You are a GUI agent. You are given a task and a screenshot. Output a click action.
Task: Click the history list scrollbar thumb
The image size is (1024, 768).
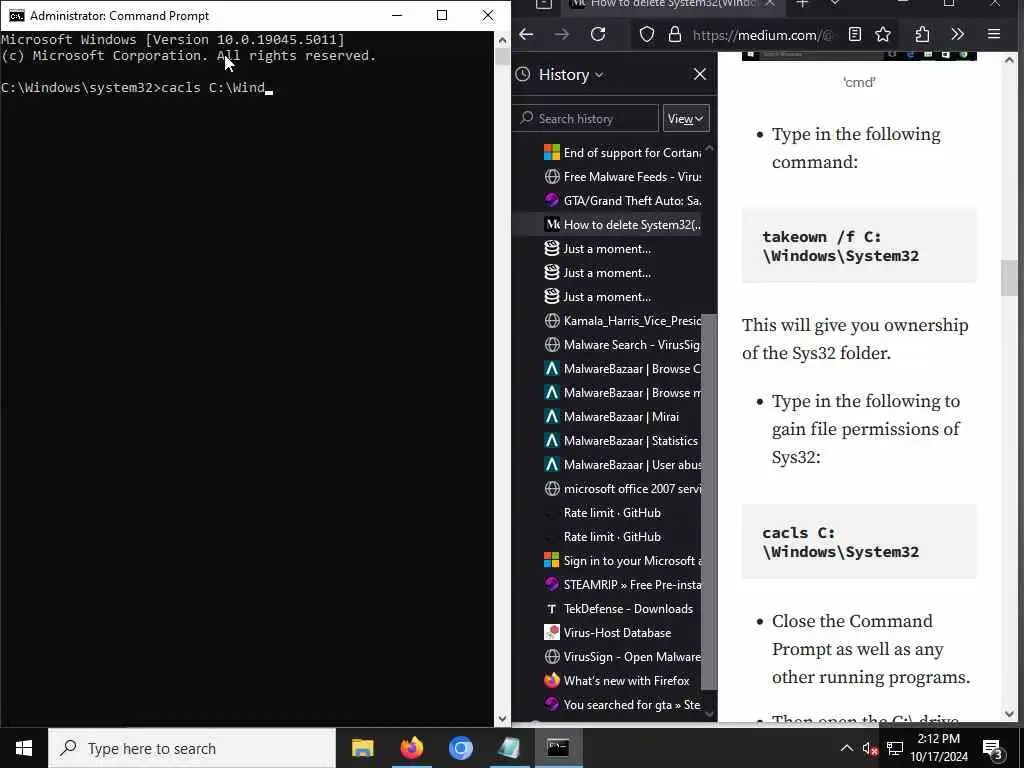tap(709, 502)
